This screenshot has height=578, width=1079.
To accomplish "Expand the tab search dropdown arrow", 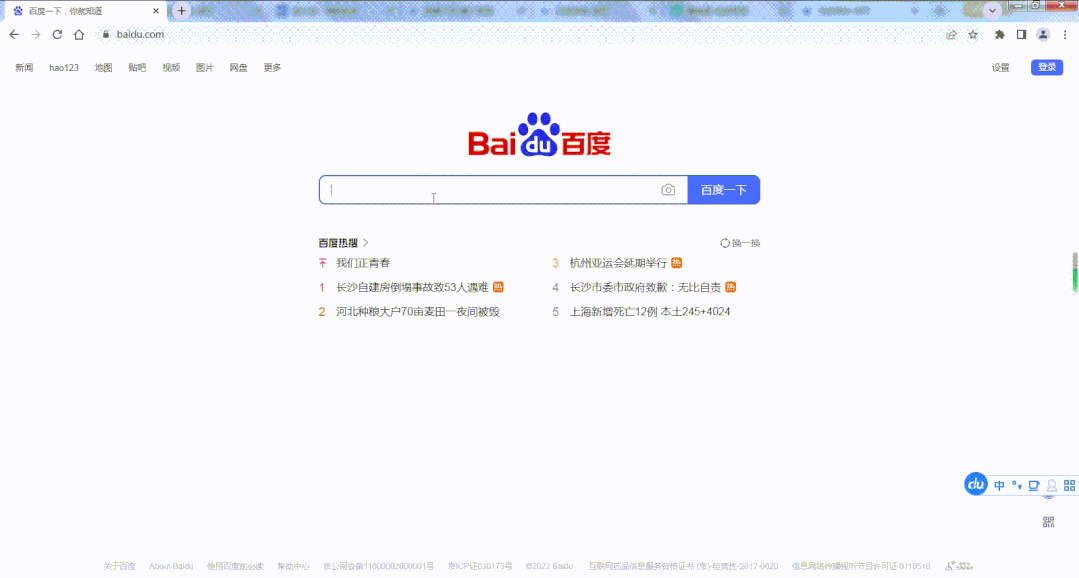I will coord(992,10).
